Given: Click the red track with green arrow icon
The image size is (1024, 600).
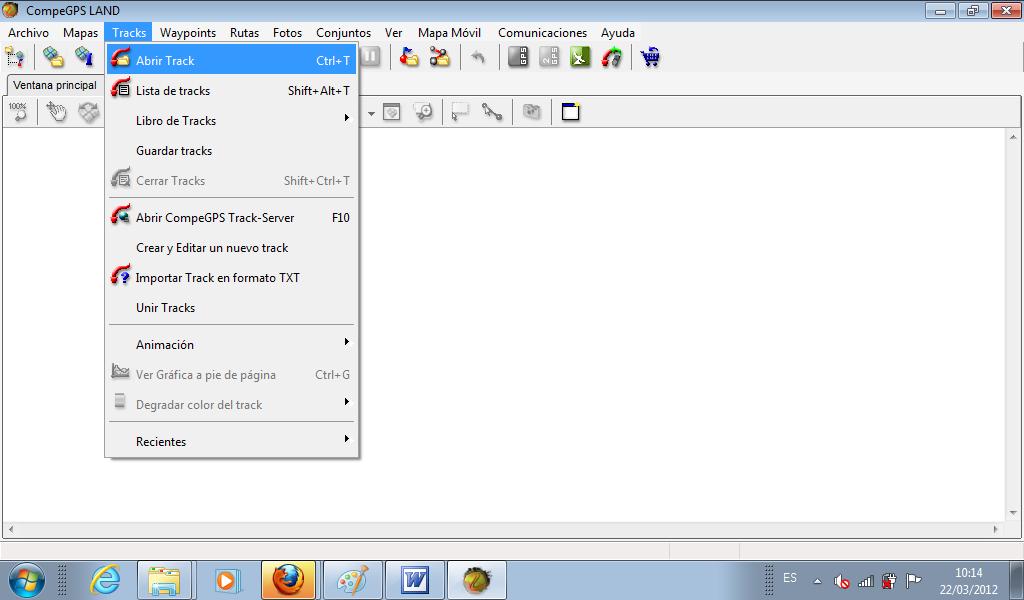Looking at the screenshot, I should pyautogui.click(x=611, y=57).
